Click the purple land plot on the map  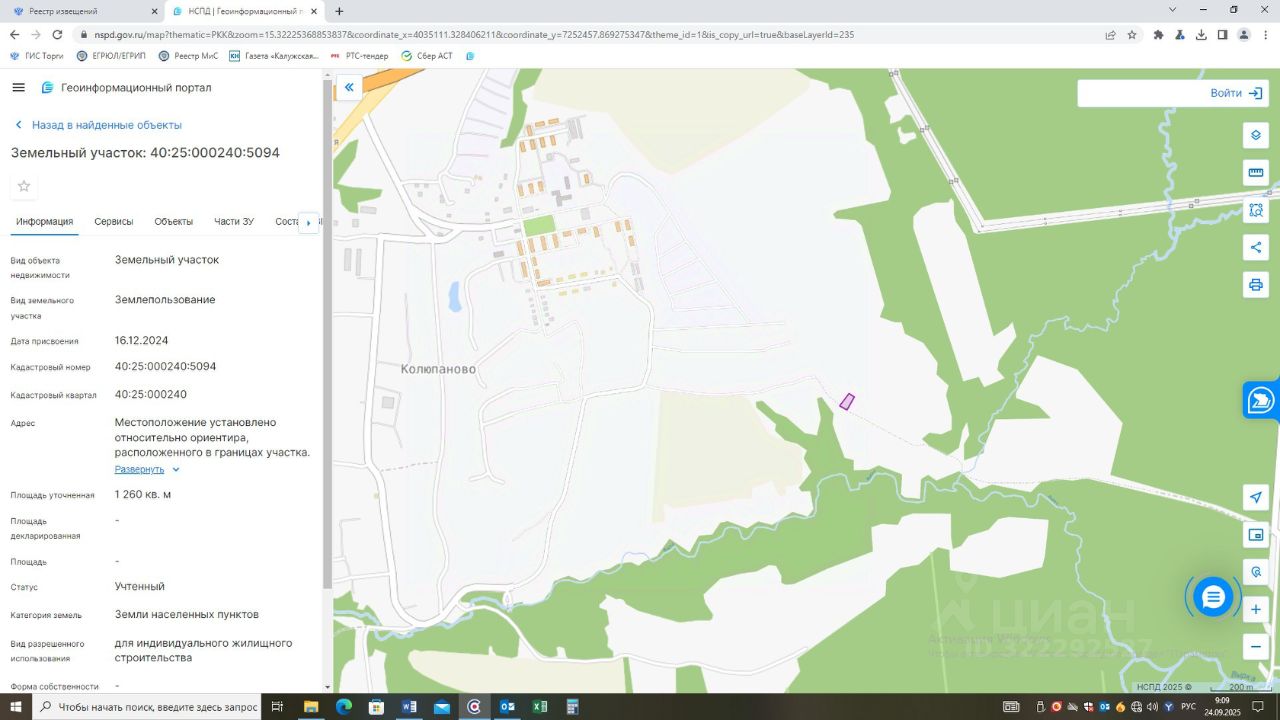pyautogui.click(x=847, y=402)
